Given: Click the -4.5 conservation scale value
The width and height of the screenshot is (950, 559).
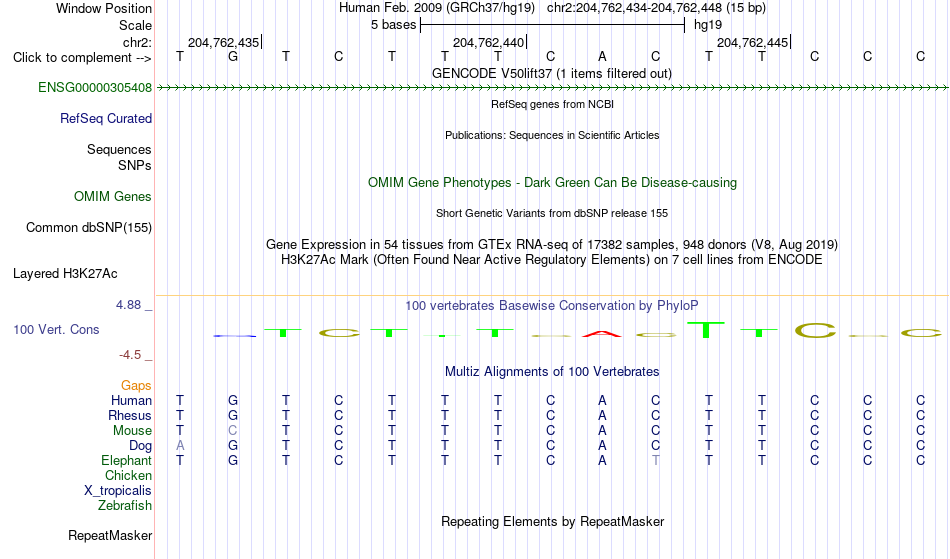Looking at the screenshot, I should (x=130, y=355).
